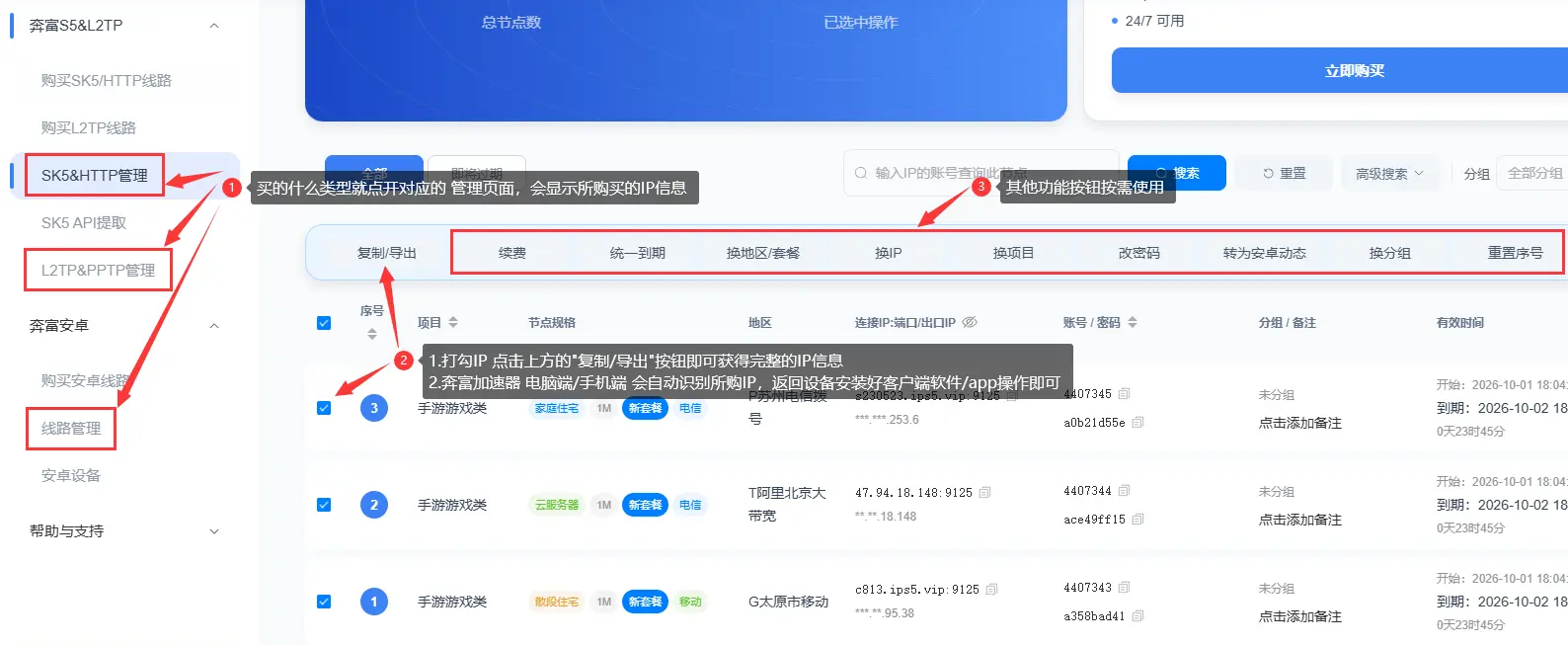Click 统一到期 action
The image size is (1568, 645).
[638, 253]
